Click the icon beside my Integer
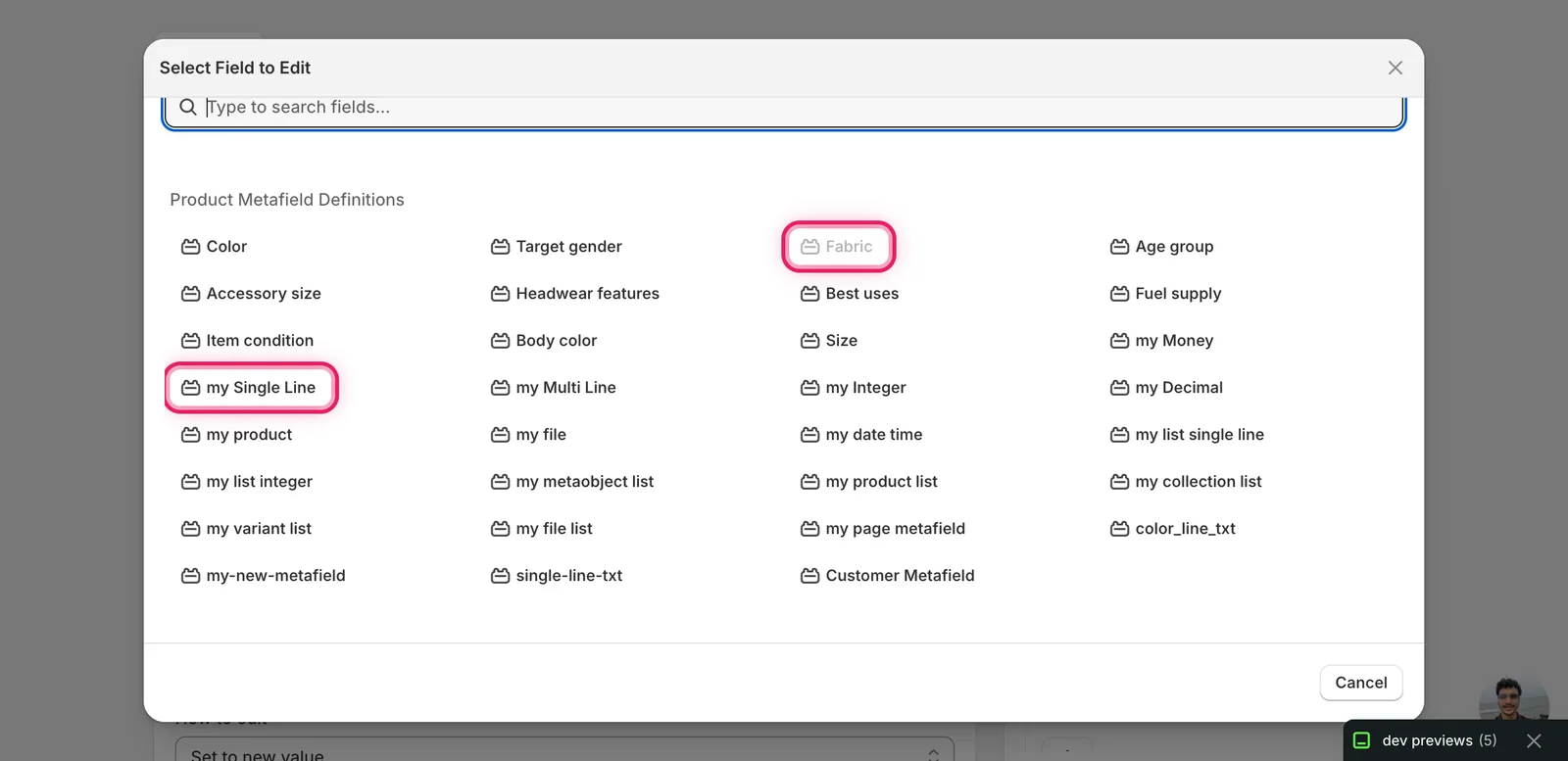The image size is (1568, 761). coord(809,388)
